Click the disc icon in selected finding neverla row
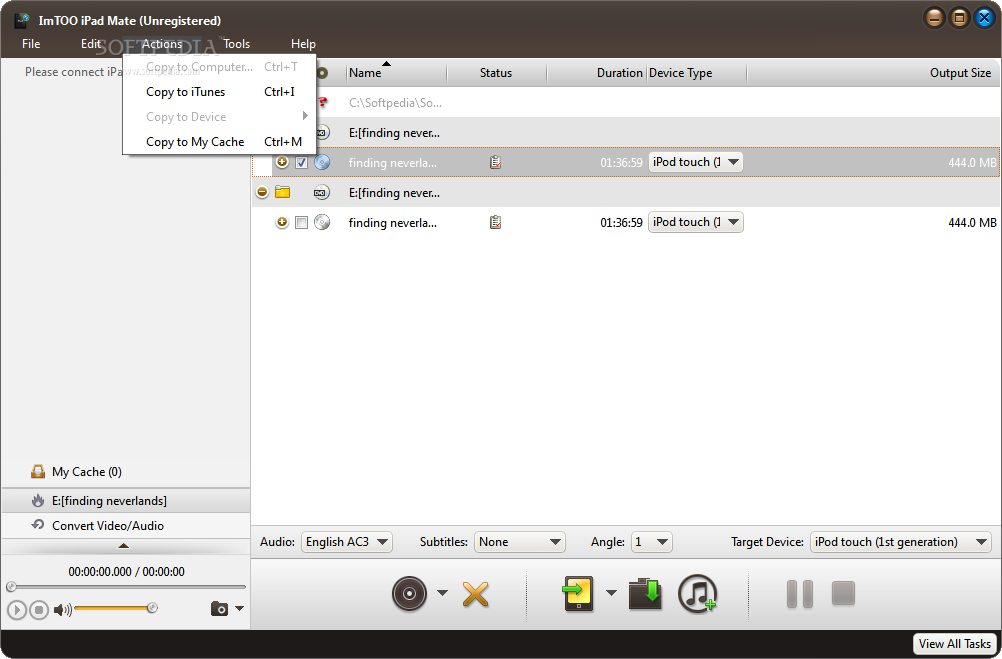Screen dimensions: 1002x659 tap(322, 162)
